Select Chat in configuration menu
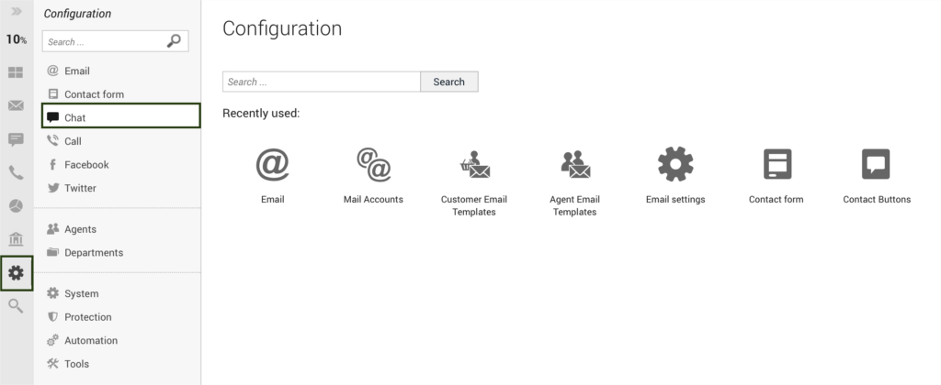The height and width of the screenshot is (385, 941). 121,118
